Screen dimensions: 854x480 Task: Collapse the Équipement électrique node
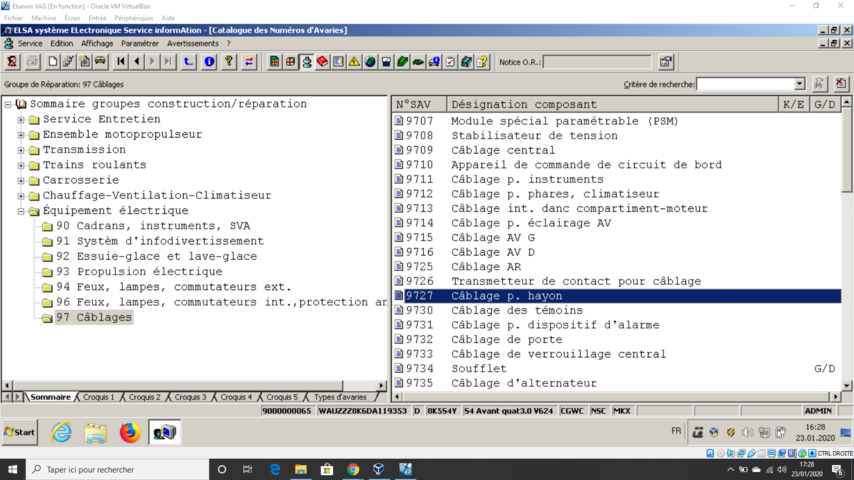point(21,211)
